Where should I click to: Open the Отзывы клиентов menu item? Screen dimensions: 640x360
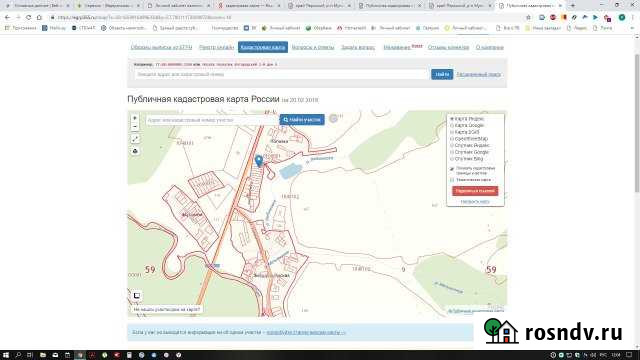[448, 47]
